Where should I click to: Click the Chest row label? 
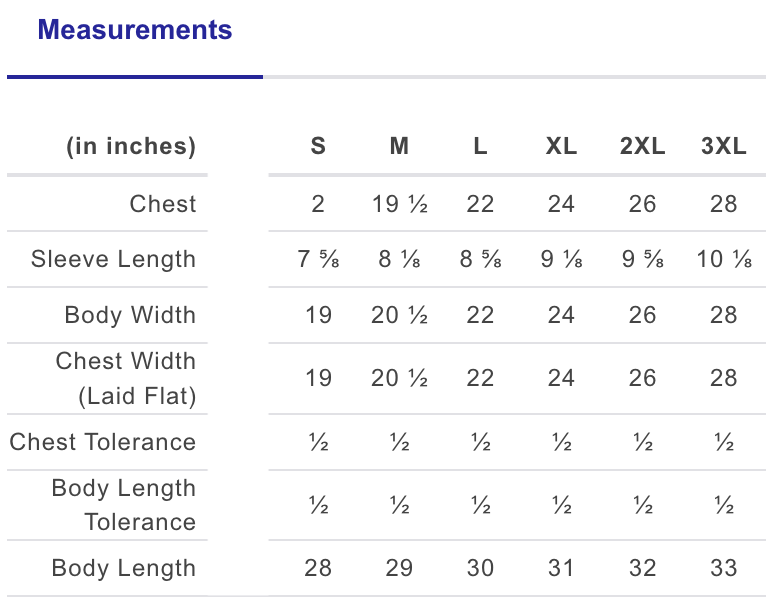[163, 204]
